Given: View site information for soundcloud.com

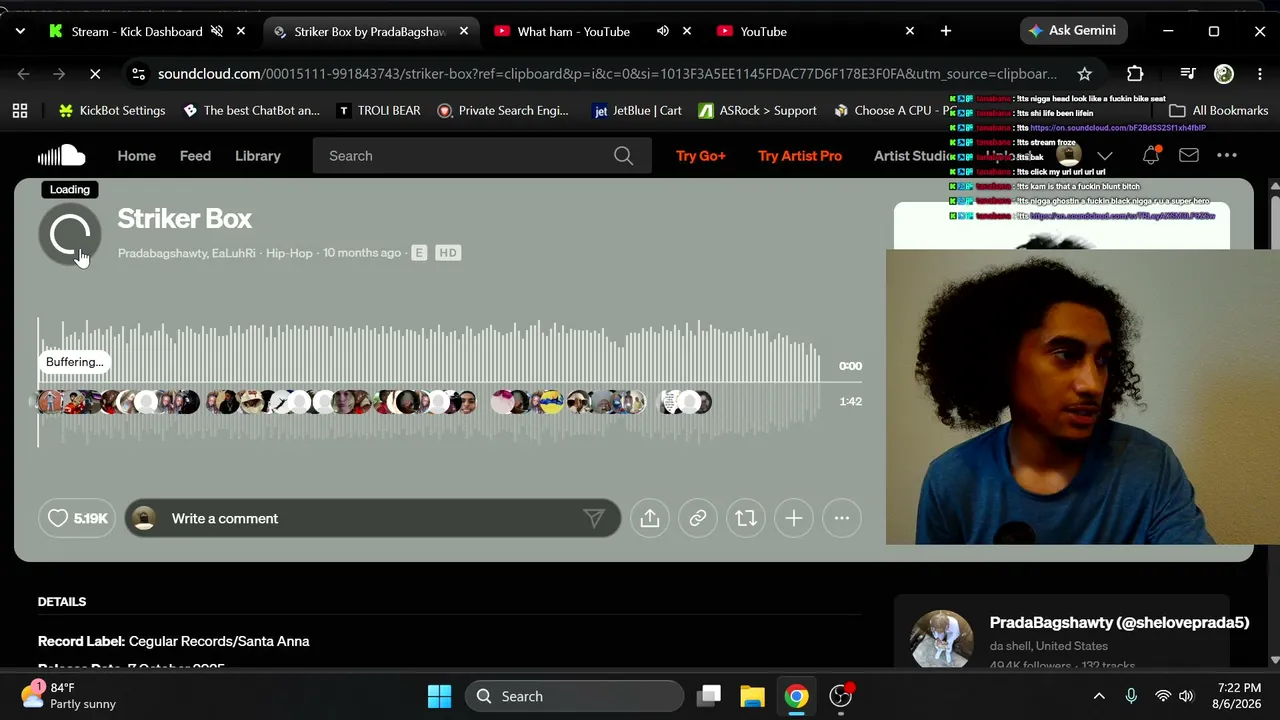Looking at the screenshot, I should click(x=139, y=74).
